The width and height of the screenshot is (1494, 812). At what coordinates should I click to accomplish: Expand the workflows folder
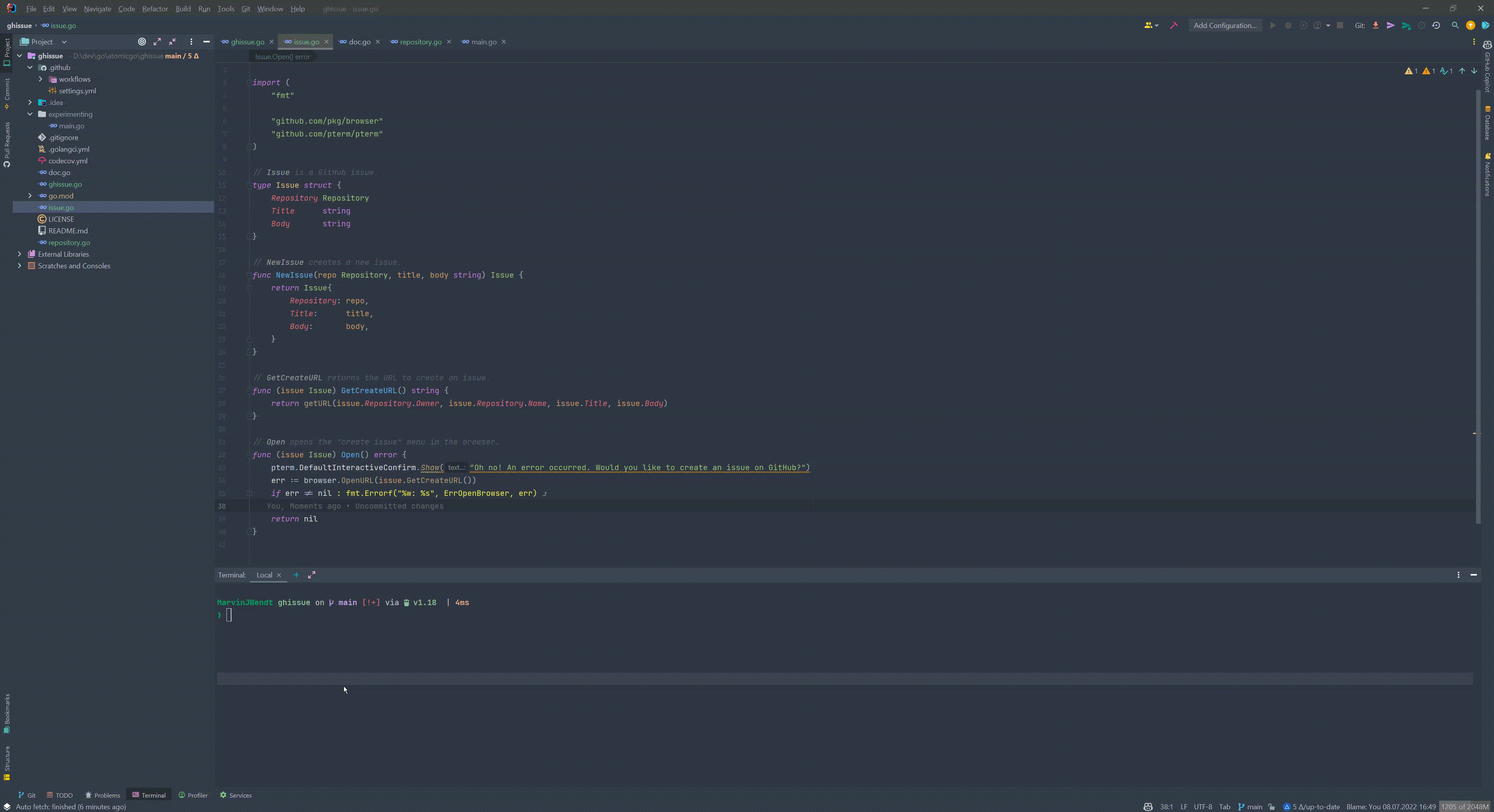40,79
